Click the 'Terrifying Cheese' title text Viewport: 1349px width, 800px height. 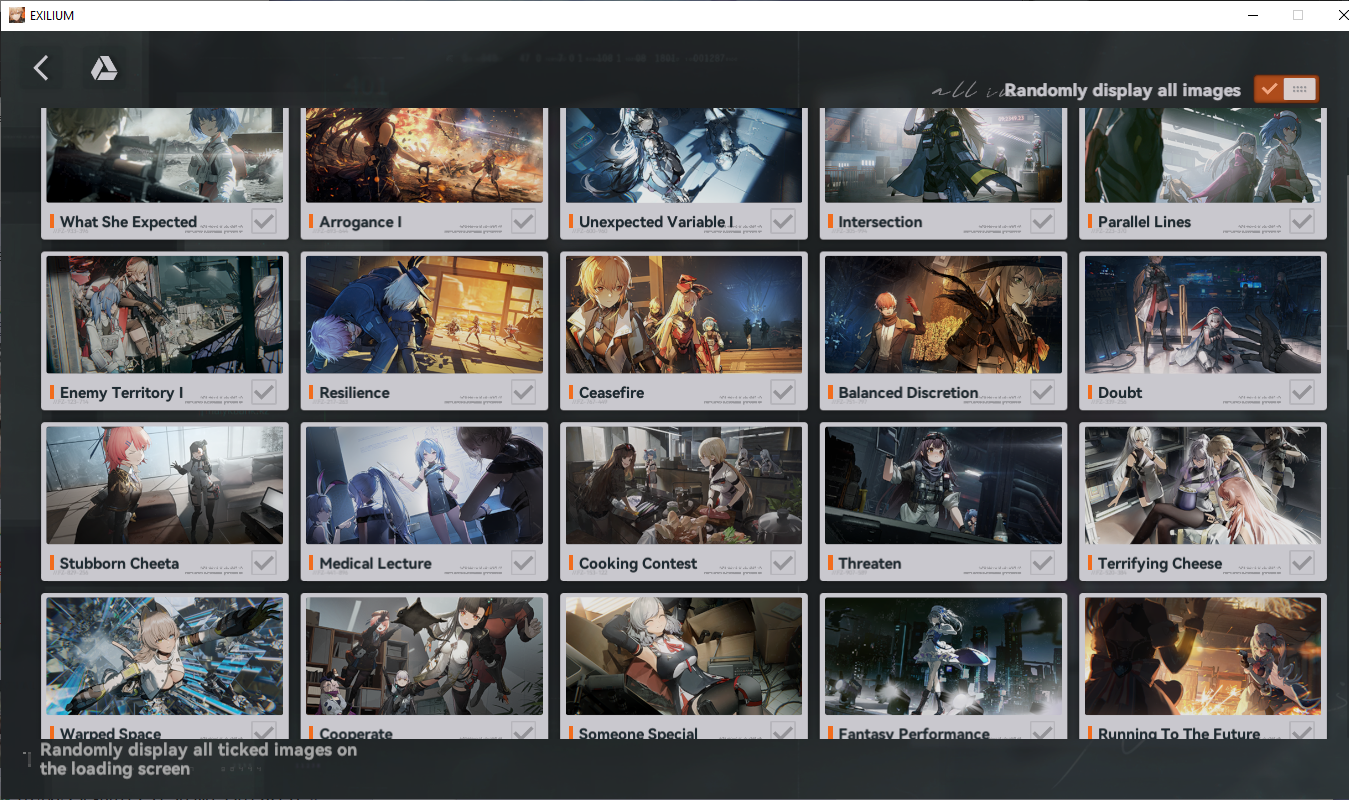click(x=1160, y=564)
